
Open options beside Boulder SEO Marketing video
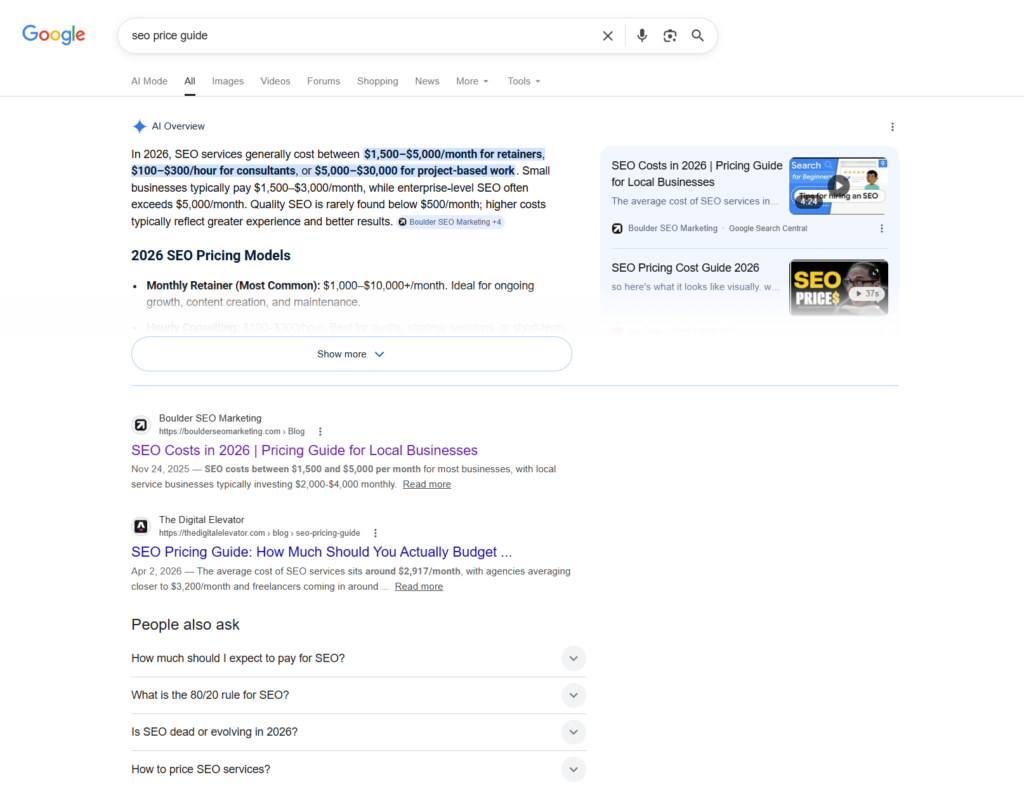tap(881, 228)
